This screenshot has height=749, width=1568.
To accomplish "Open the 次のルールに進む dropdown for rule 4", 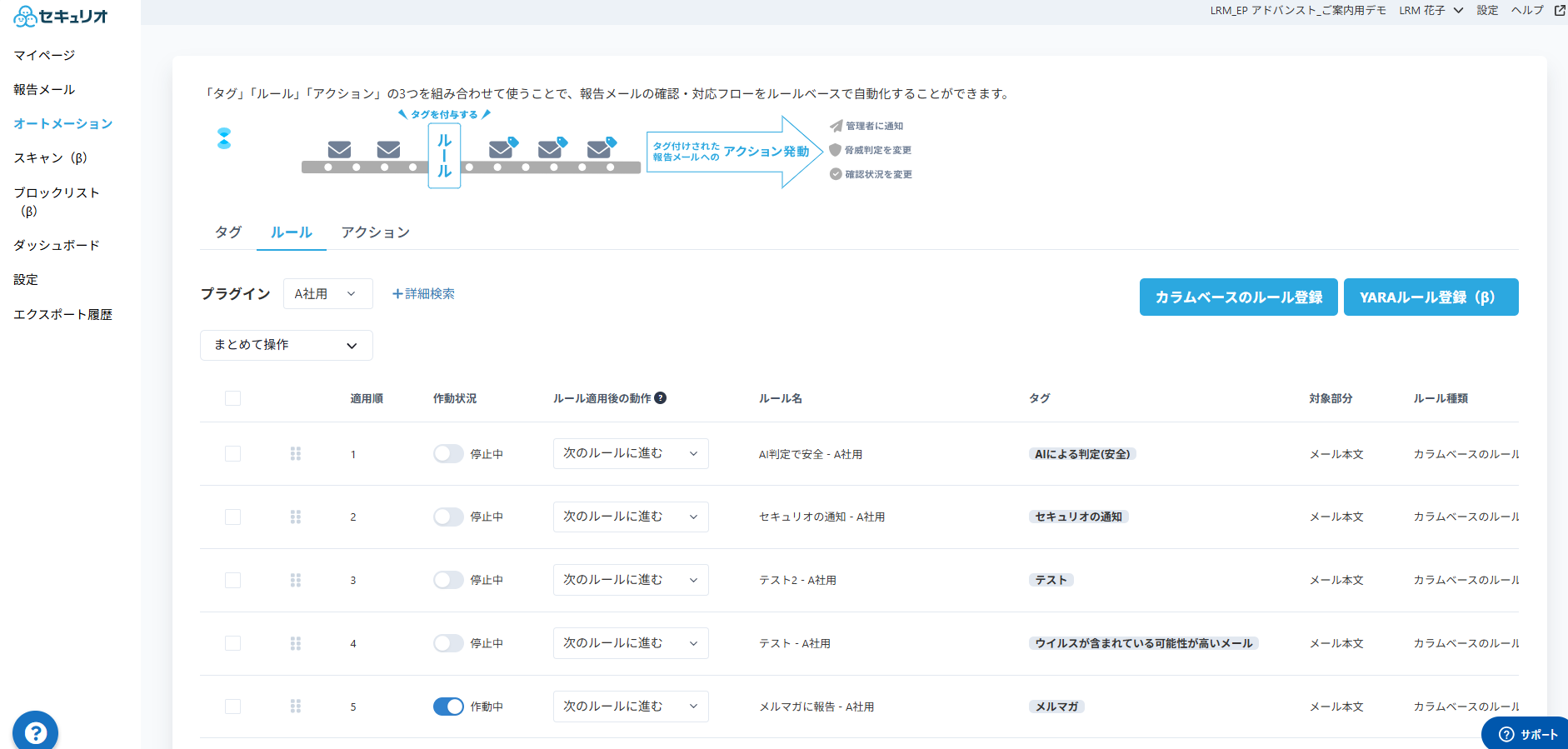I will 630,643.
